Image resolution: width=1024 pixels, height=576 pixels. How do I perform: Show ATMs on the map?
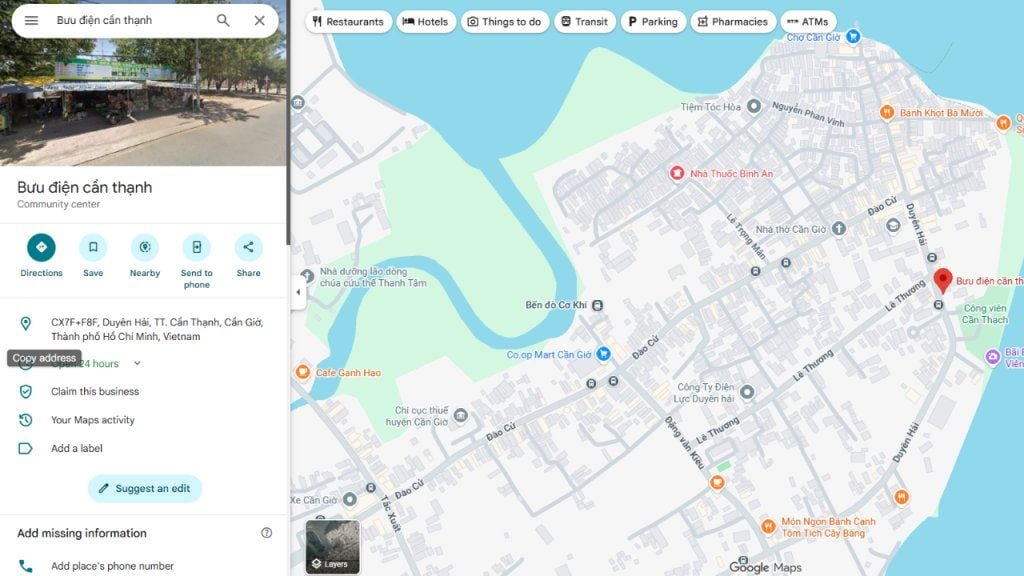[807, 21]
